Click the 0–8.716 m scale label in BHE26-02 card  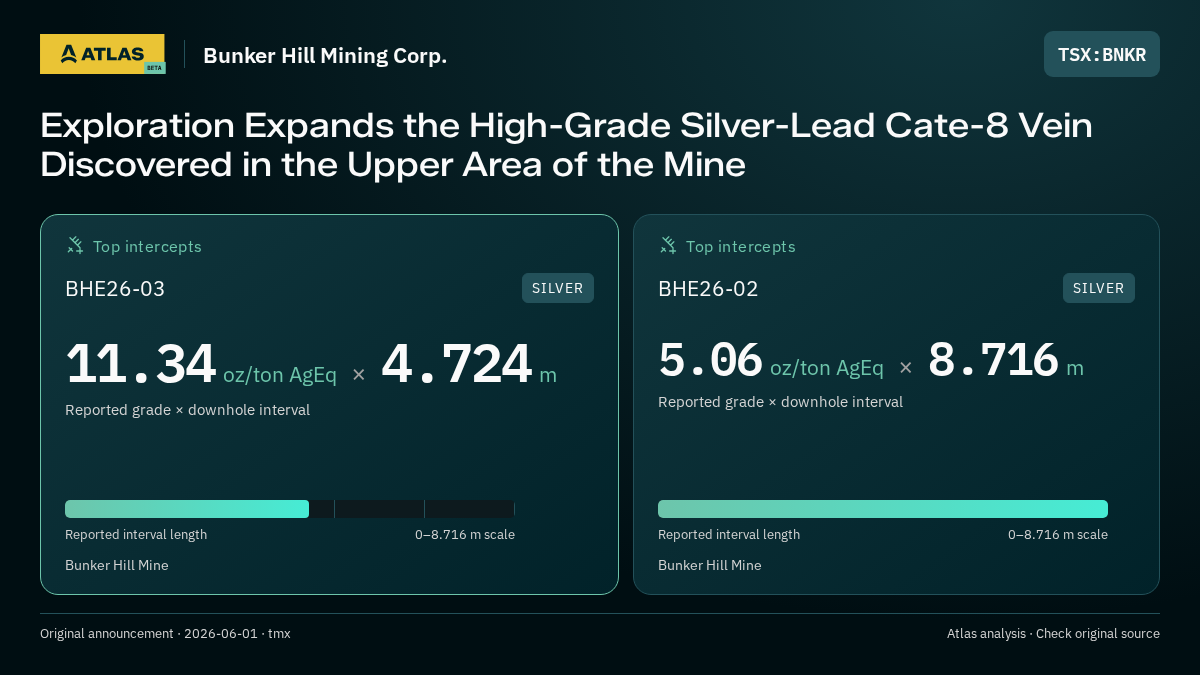tap(1058, 535)
